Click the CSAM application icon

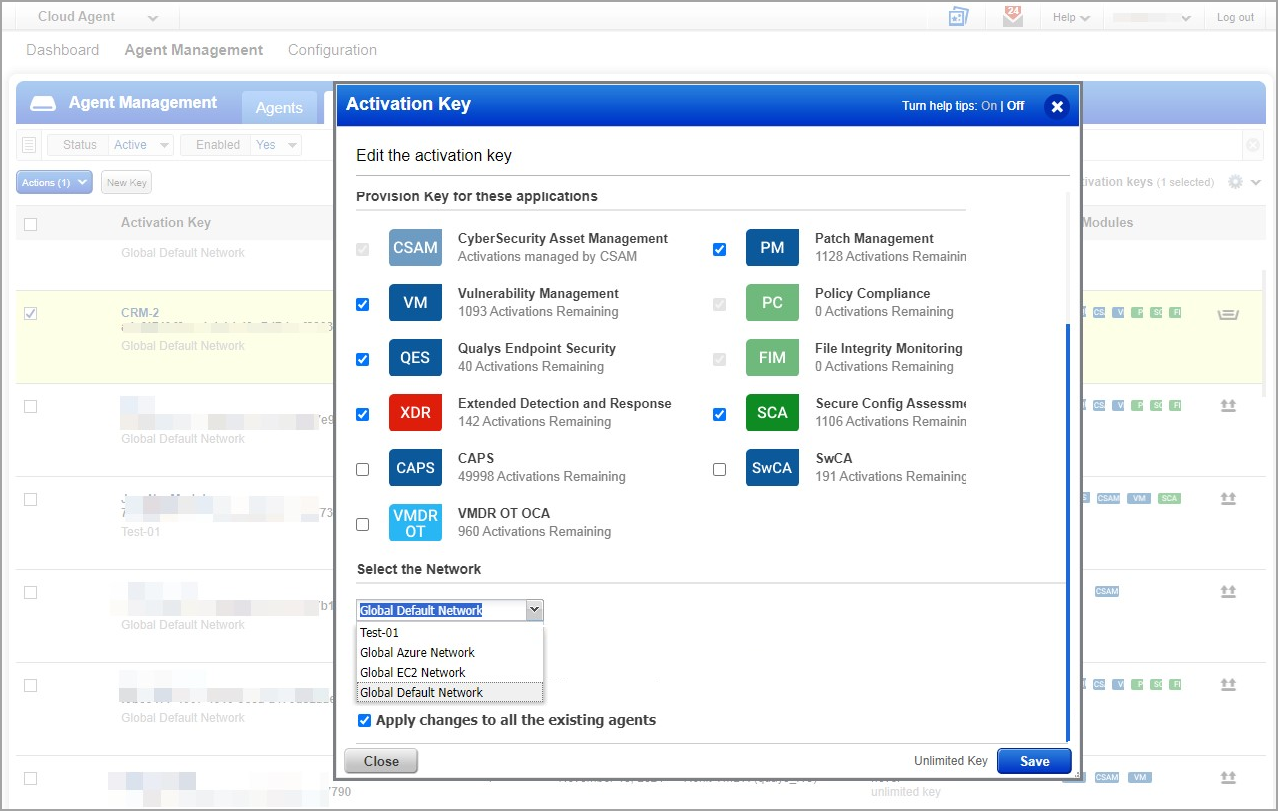point(414,247)
